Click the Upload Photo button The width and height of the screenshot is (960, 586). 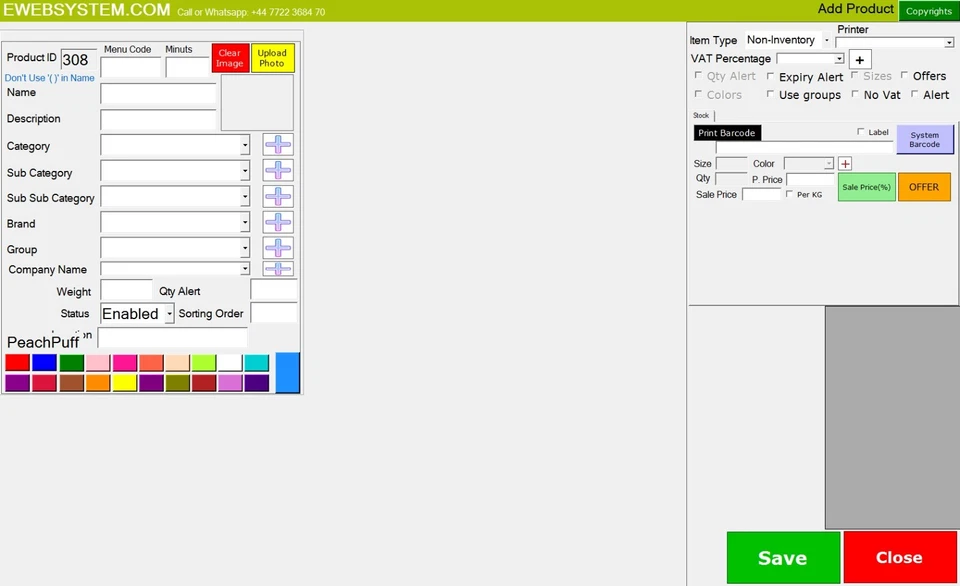272,57
